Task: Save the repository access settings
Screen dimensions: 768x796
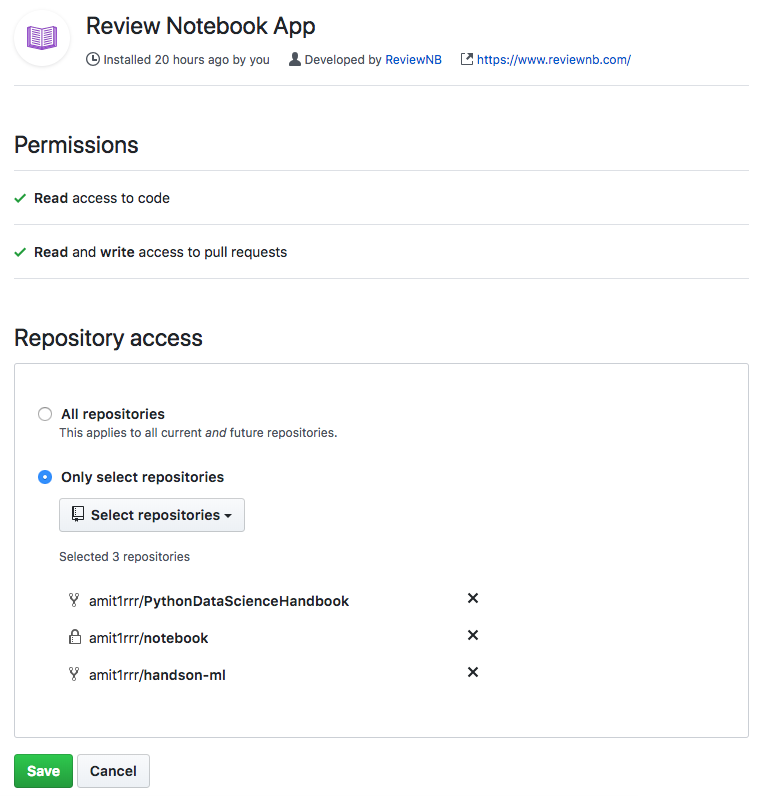Action: [x=43, y=771]
